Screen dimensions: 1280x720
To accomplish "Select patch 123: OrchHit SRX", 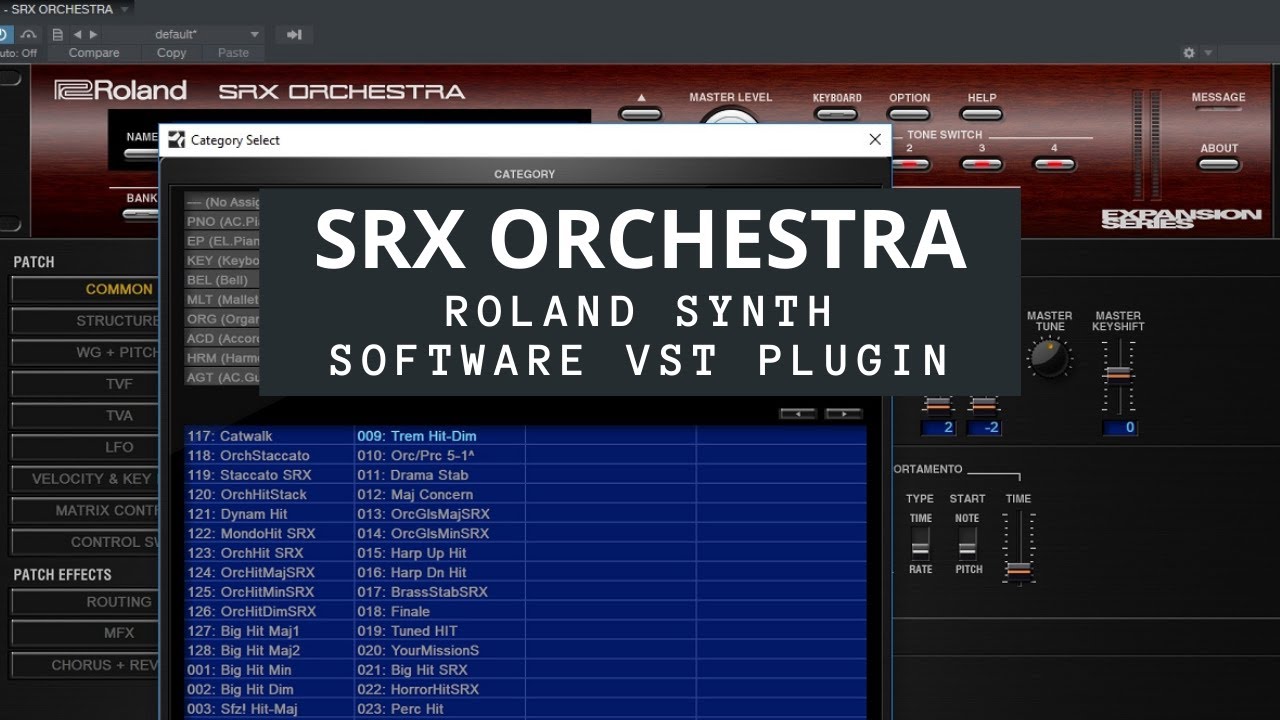I will click(270, 553).
